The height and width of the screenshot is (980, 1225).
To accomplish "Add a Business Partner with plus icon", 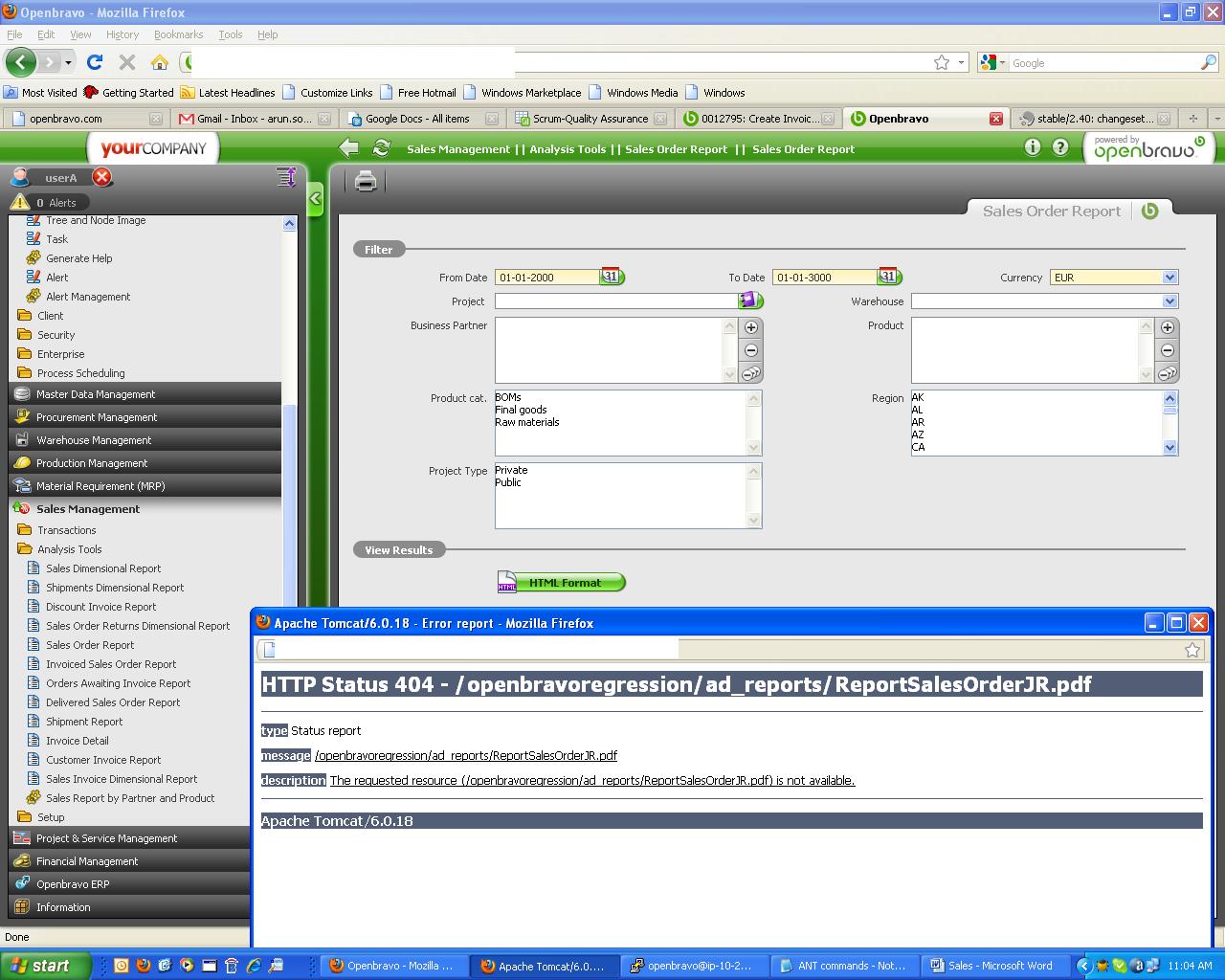I will [x=751, y=327].
